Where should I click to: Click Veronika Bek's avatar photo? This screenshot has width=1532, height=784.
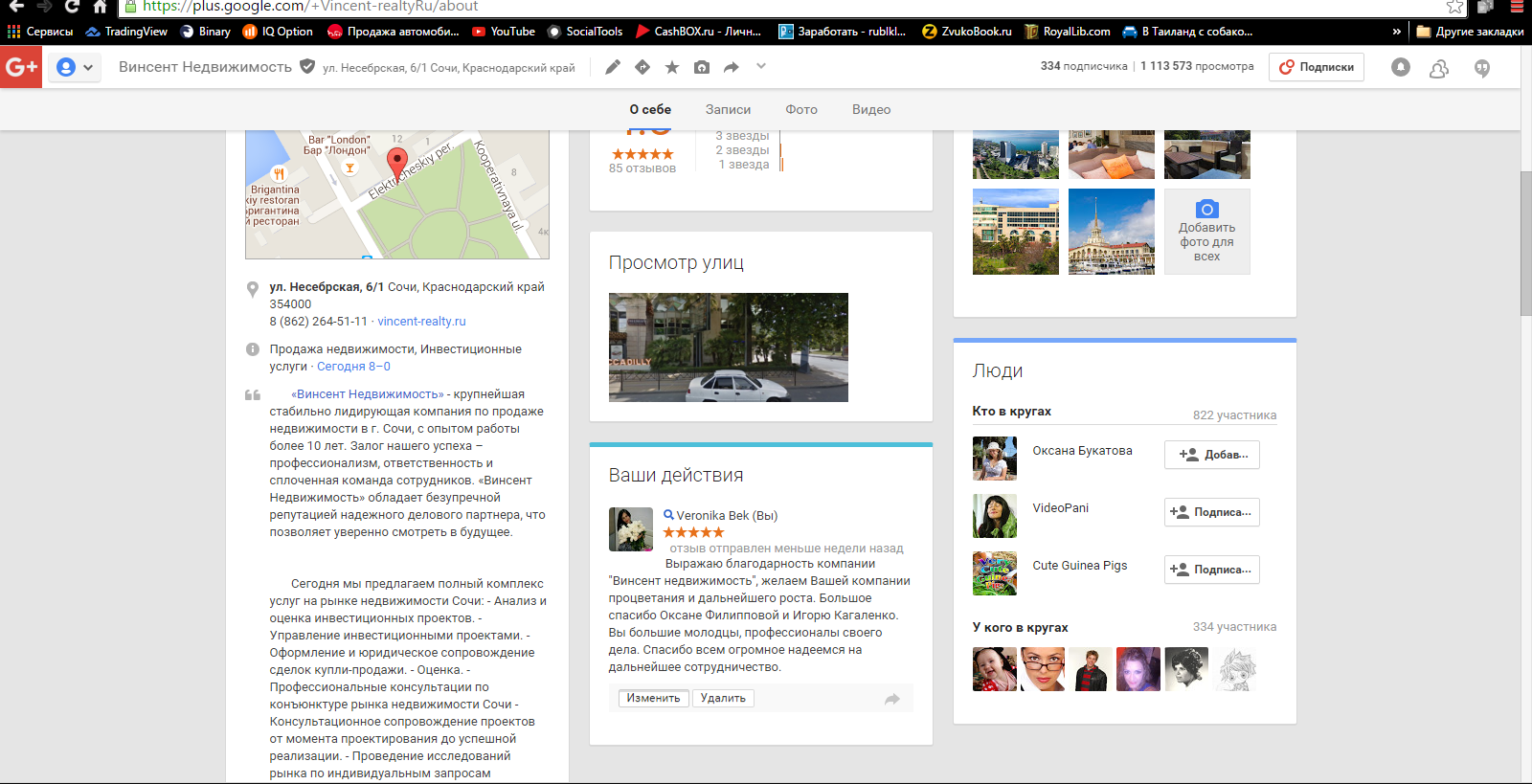pos(631,529)
